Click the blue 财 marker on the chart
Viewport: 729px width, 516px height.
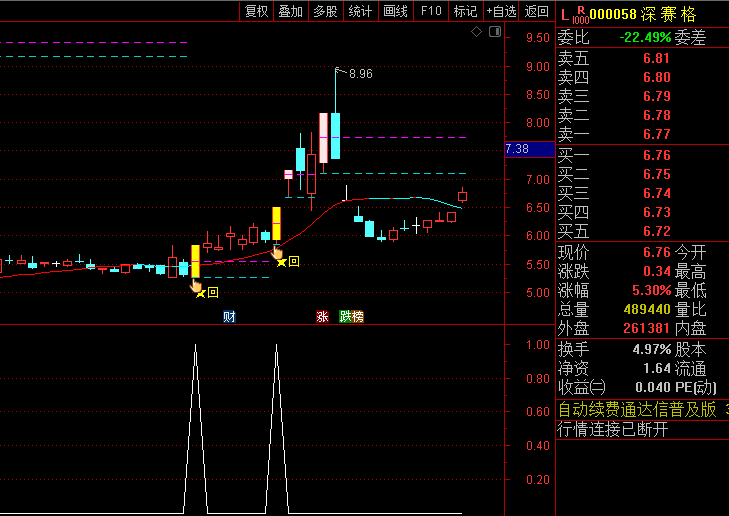(x=229, y=317)
